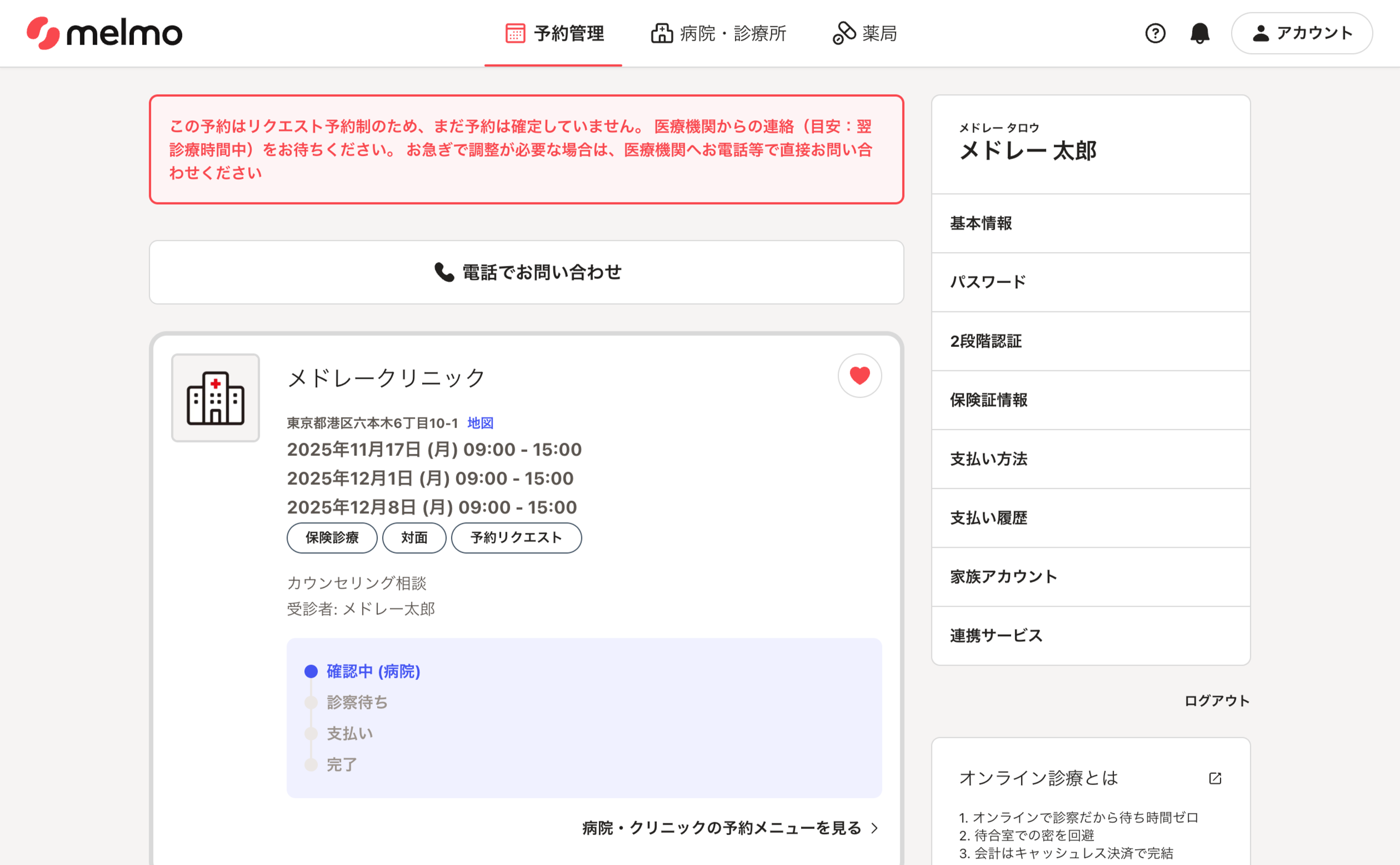
Task: Click the 診察待ち status step
Action: click(346, 702)
